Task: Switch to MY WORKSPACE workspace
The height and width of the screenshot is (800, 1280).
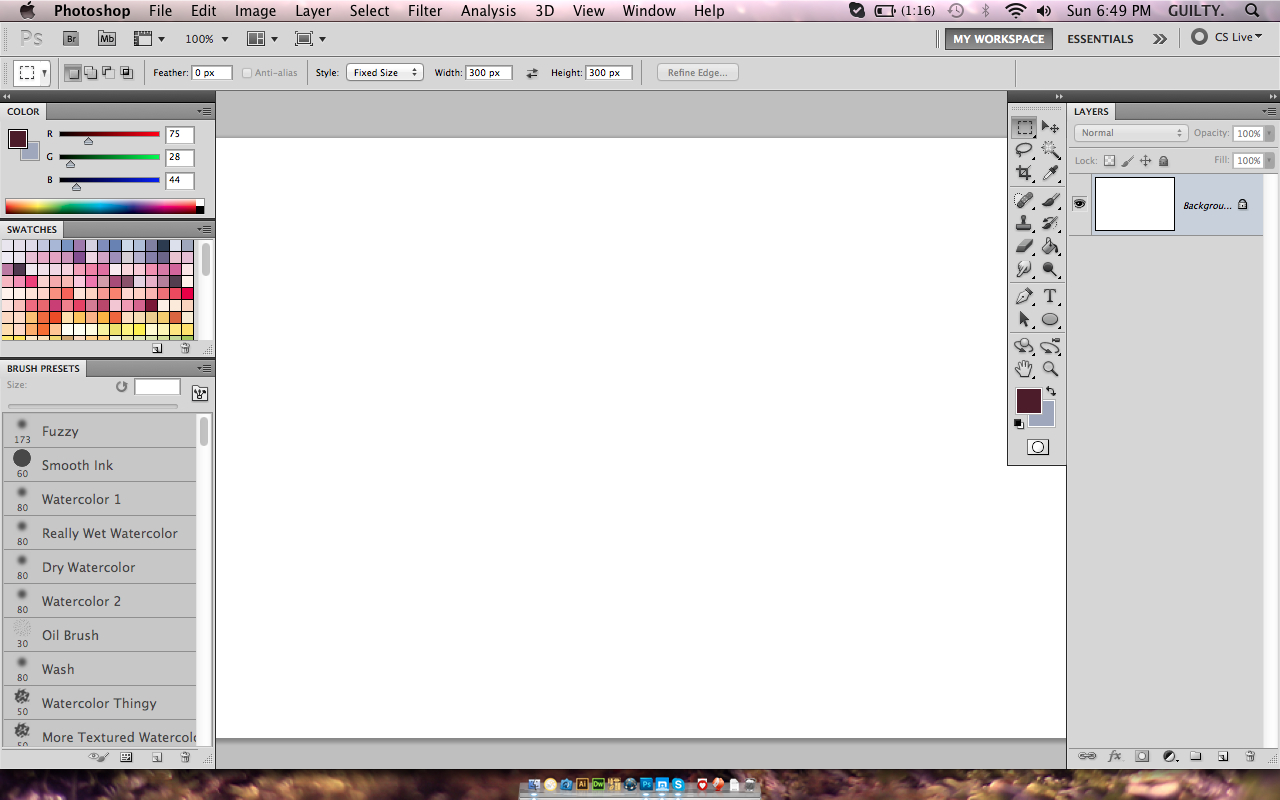Action: tap(998, 39)
